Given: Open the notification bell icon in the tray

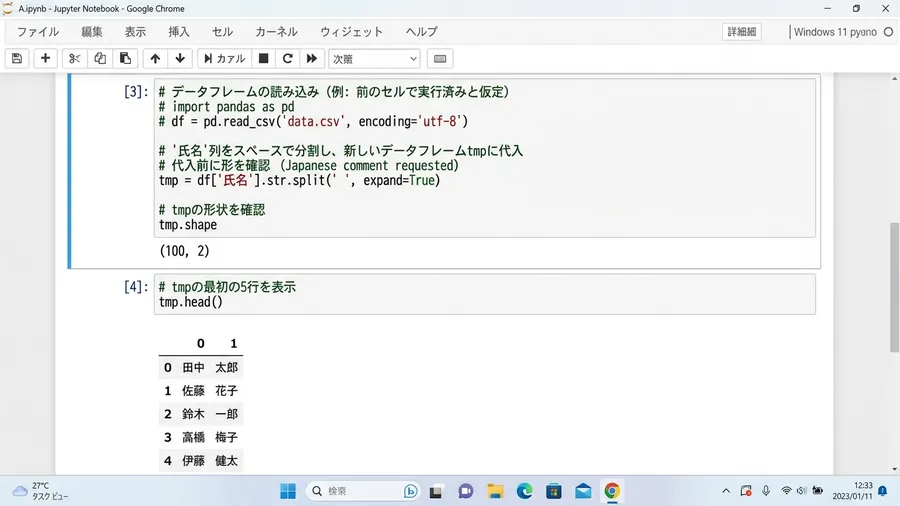Looking at the screenshot, I should [883, 491].
